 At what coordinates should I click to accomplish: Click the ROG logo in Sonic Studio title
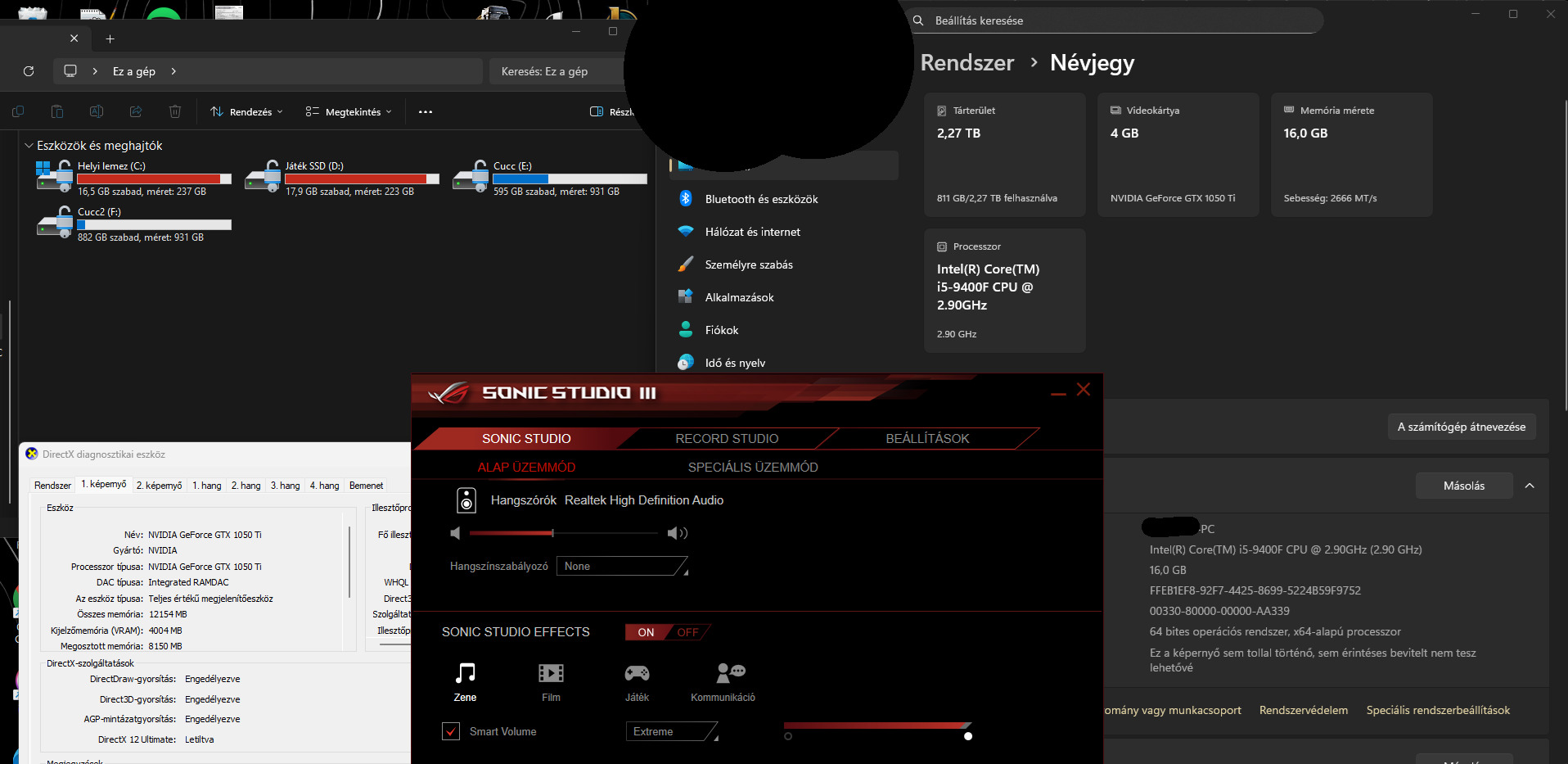[448, 393]
